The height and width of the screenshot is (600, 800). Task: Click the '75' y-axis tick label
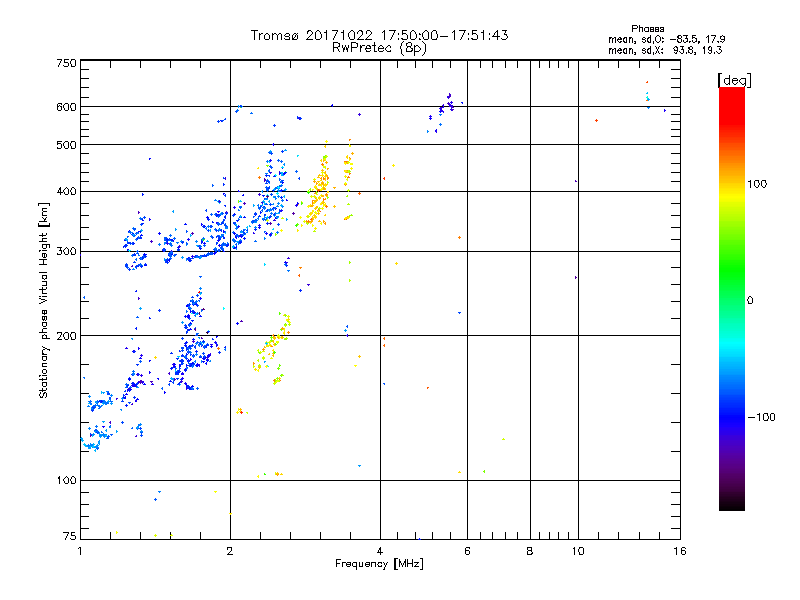click(70, 536)
